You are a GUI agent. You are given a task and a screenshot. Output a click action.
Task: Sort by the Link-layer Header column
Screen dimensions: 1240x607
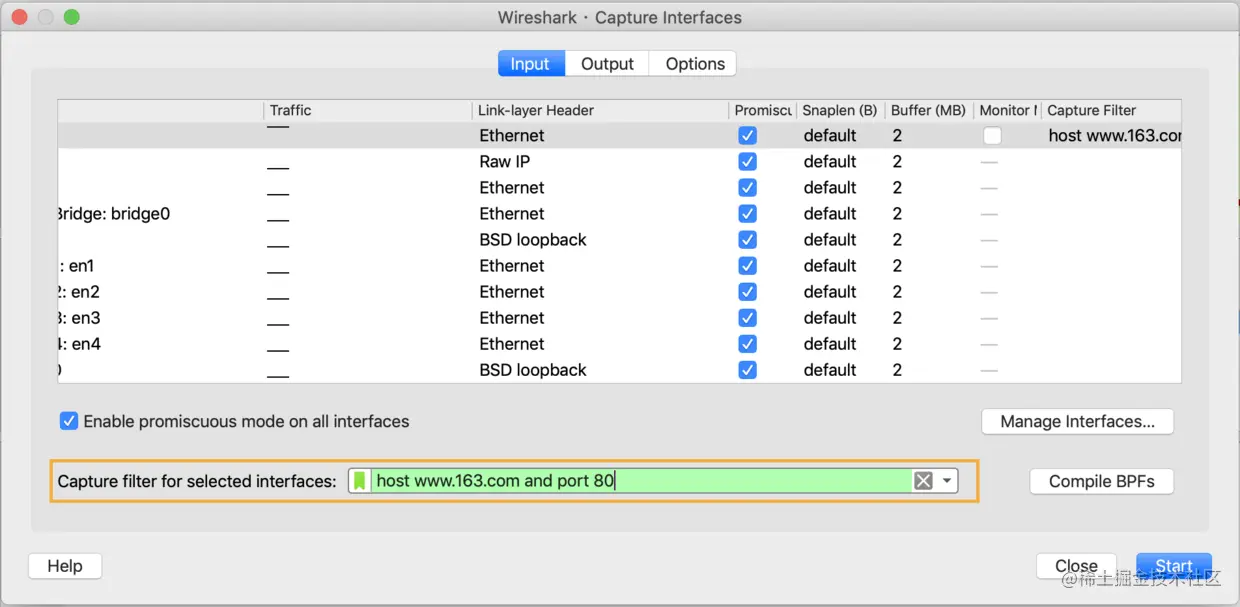click(x=600, y=110)
